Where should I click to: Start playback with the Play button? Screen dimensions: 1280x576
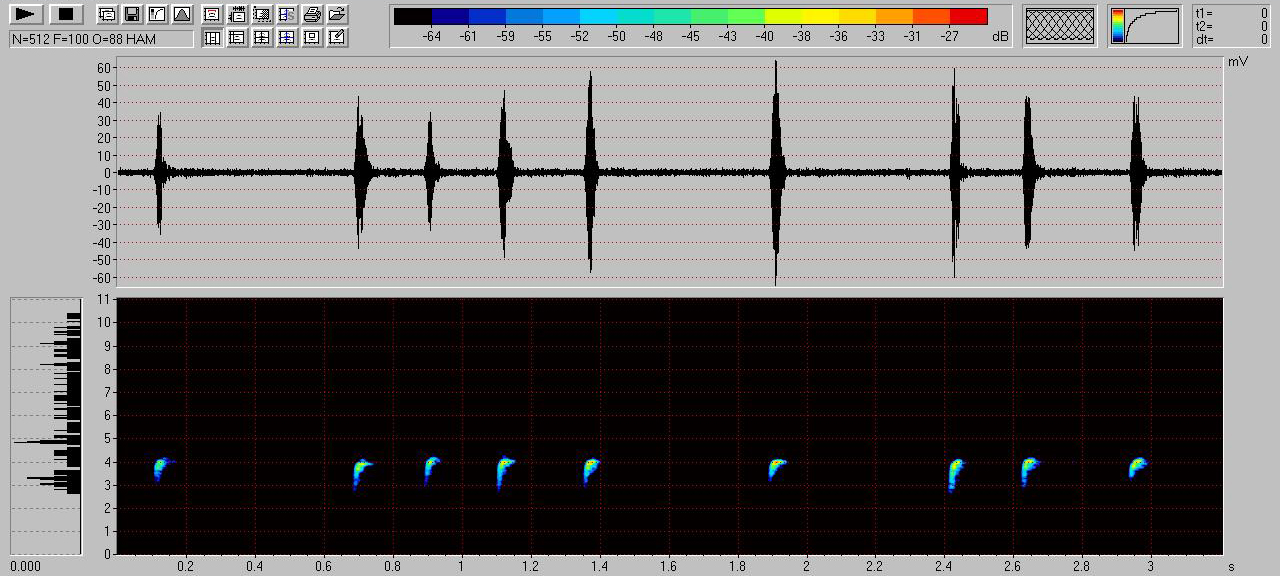25,14
